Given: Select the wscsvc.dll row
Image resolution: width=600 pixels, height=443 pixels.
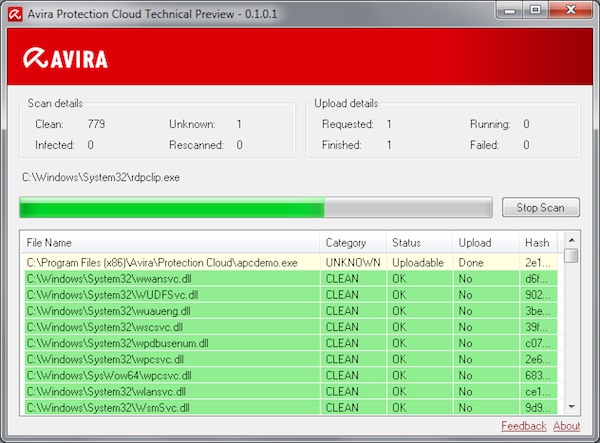Looking at the screenshot, I should click(x=289, y=327).
